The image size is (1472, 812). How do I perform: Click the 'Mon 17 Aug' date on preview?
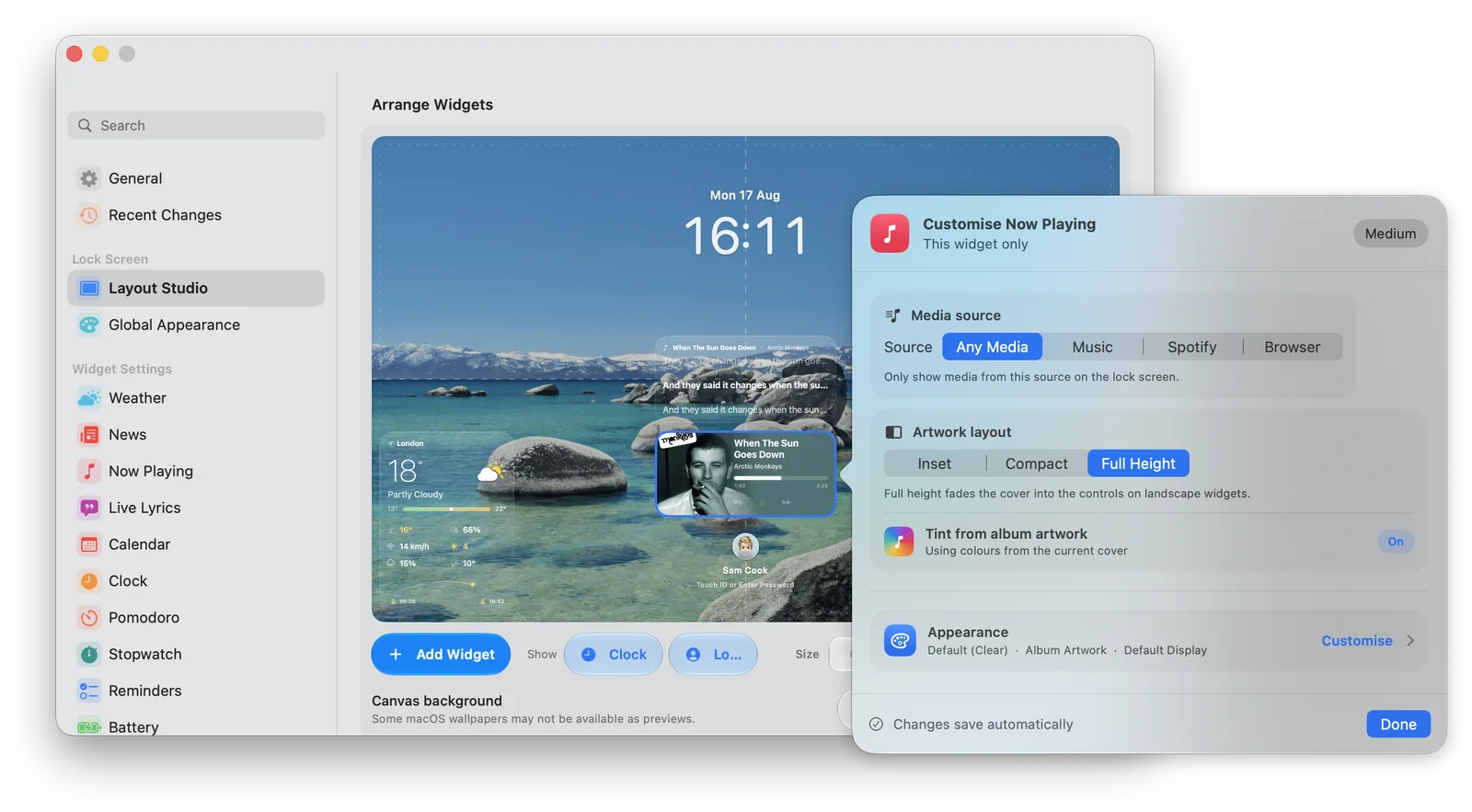[745, 195]
